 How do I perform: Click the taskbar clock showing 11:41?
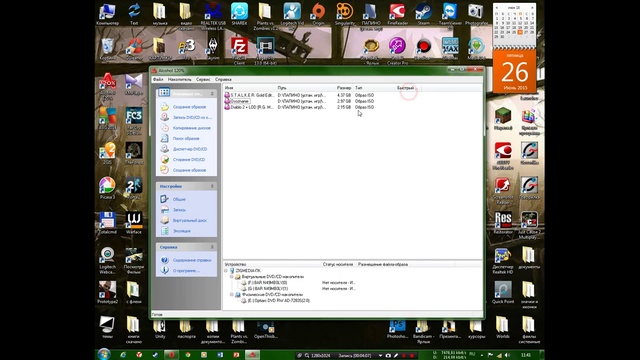point(526,355)
